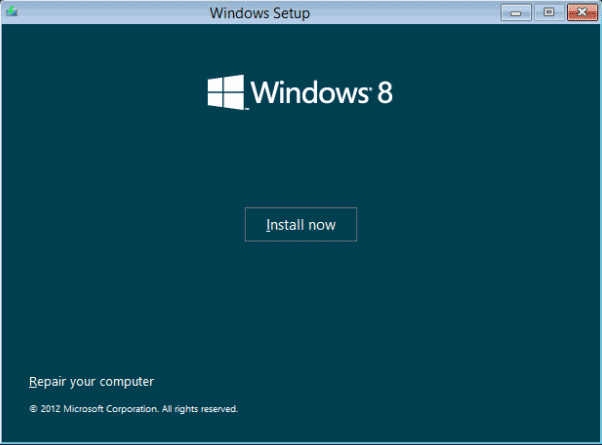
Task: Click the Windows wordmark beside the logo
Action: pos(308,93)
